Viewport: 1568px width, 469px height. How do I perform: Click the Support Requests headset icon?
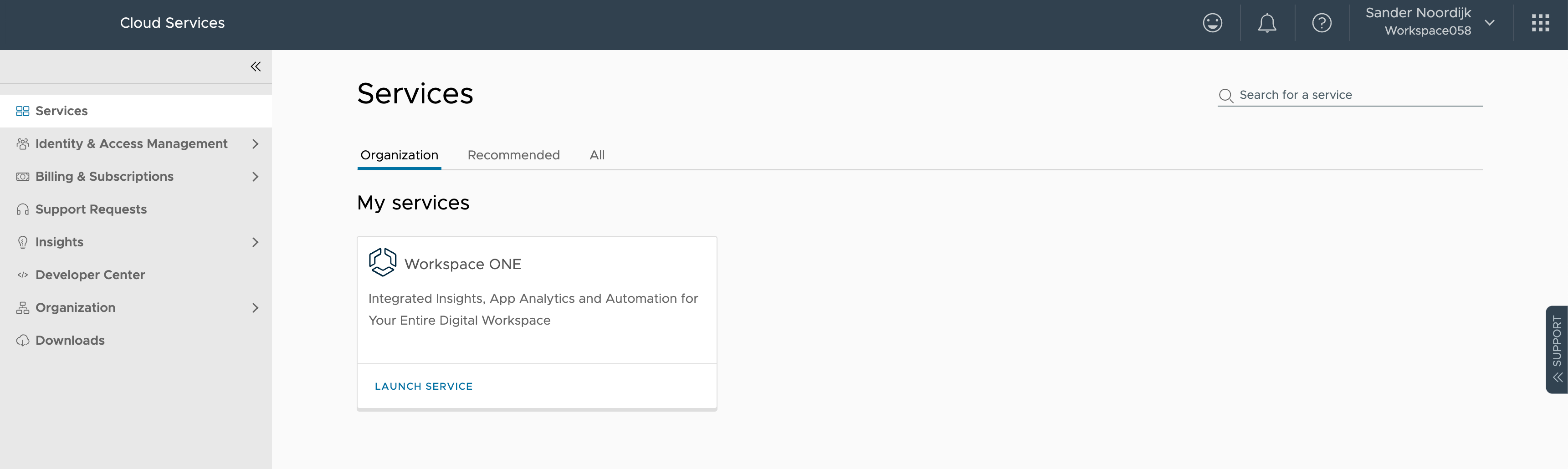click(22, 209)
